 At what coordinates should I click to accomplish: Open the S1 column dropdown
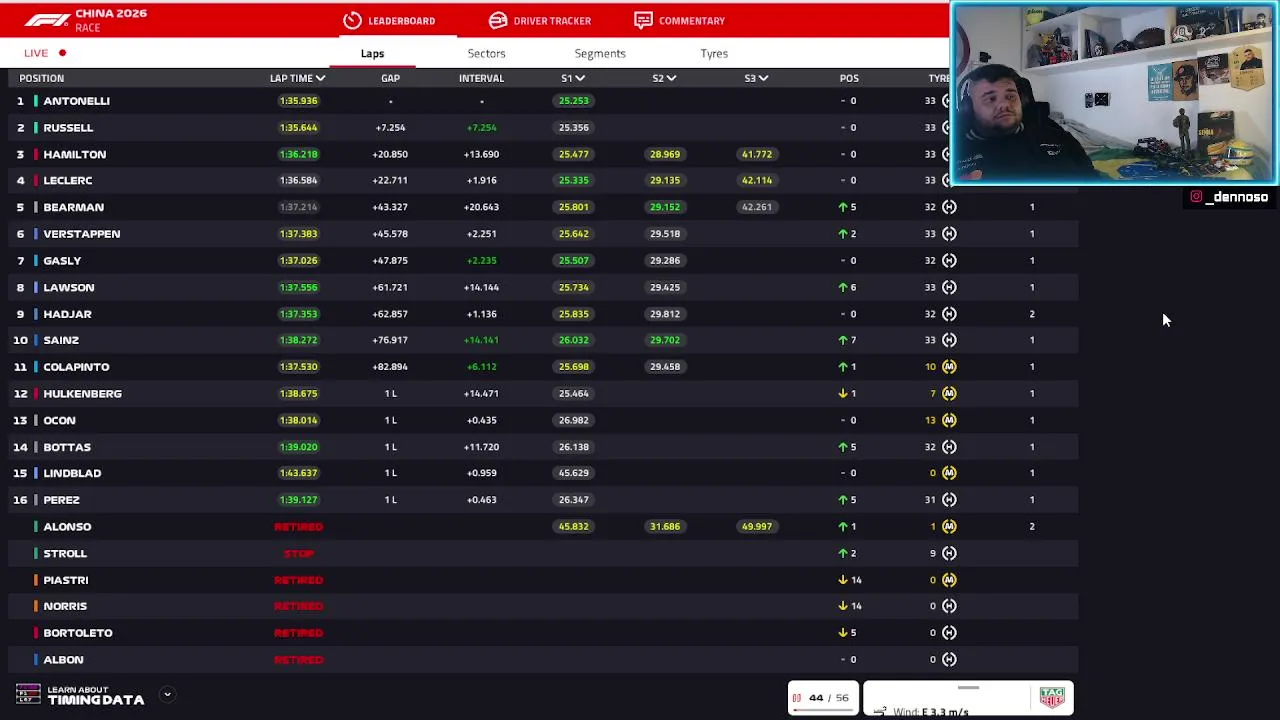pos(580,78)
